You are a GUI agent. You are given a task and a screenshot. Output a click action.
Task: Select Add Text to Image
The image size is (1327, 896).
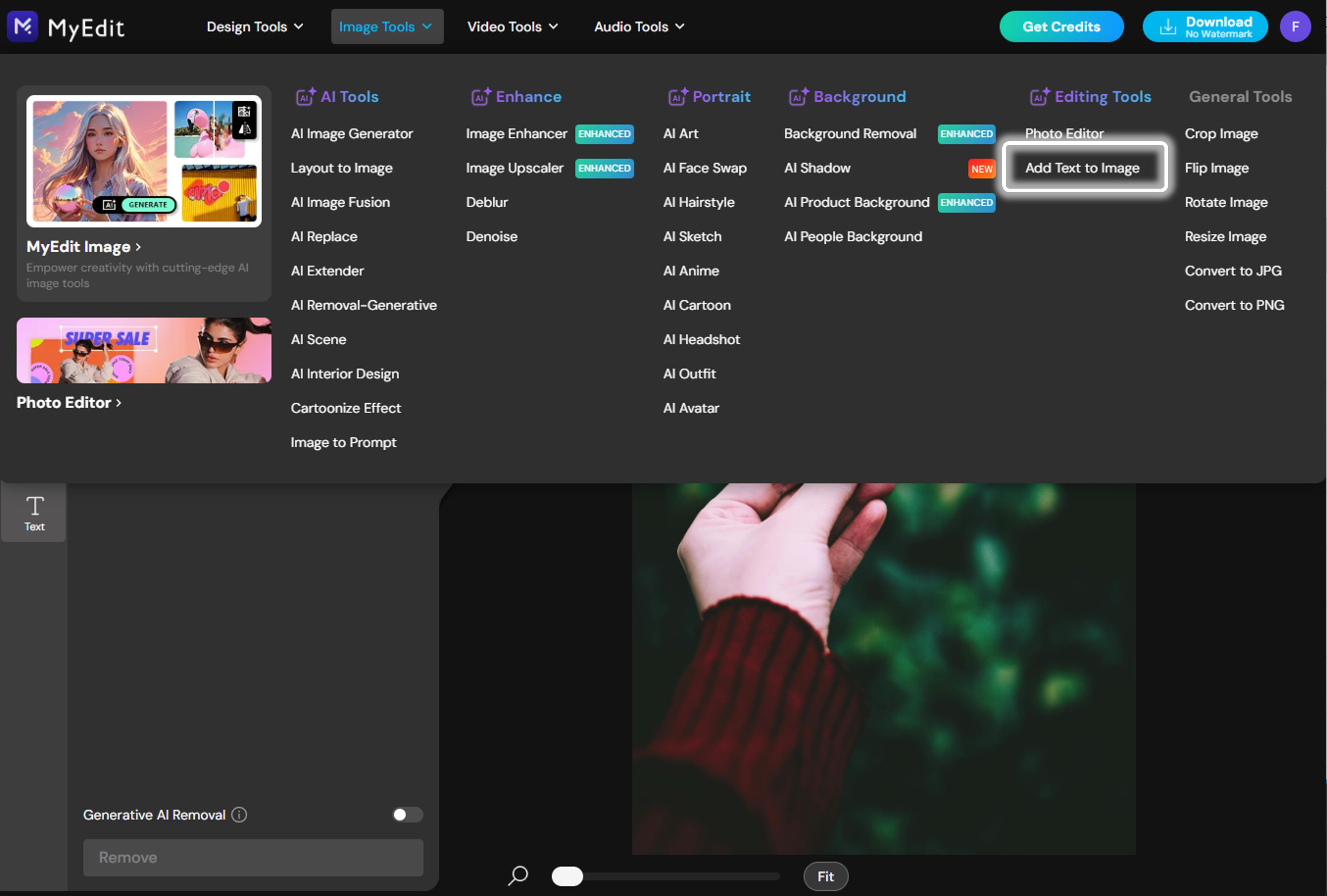point(1082,168)
